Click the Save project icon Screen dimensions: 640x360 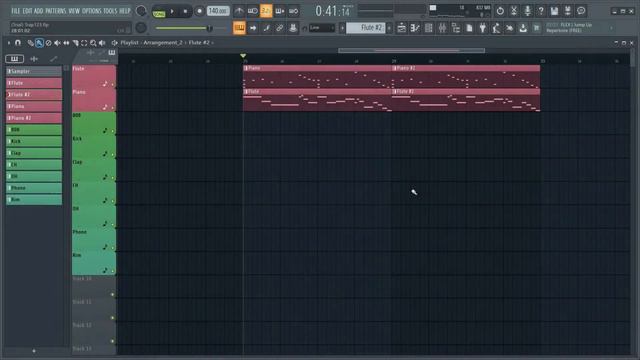[x=554, y=11]
